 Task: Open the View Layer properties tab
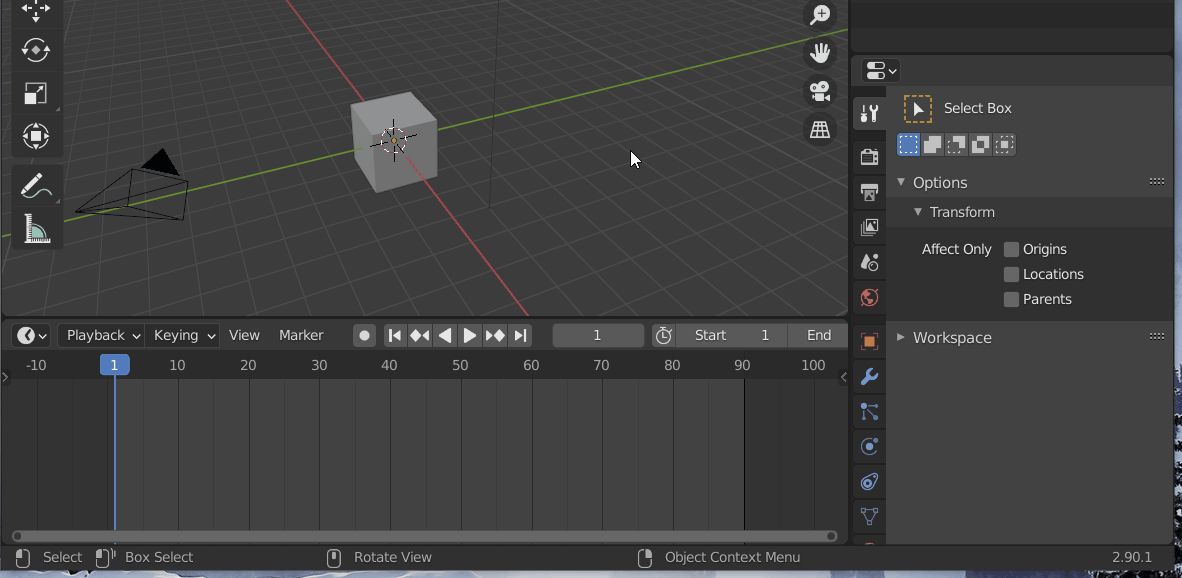coord(869,227)
